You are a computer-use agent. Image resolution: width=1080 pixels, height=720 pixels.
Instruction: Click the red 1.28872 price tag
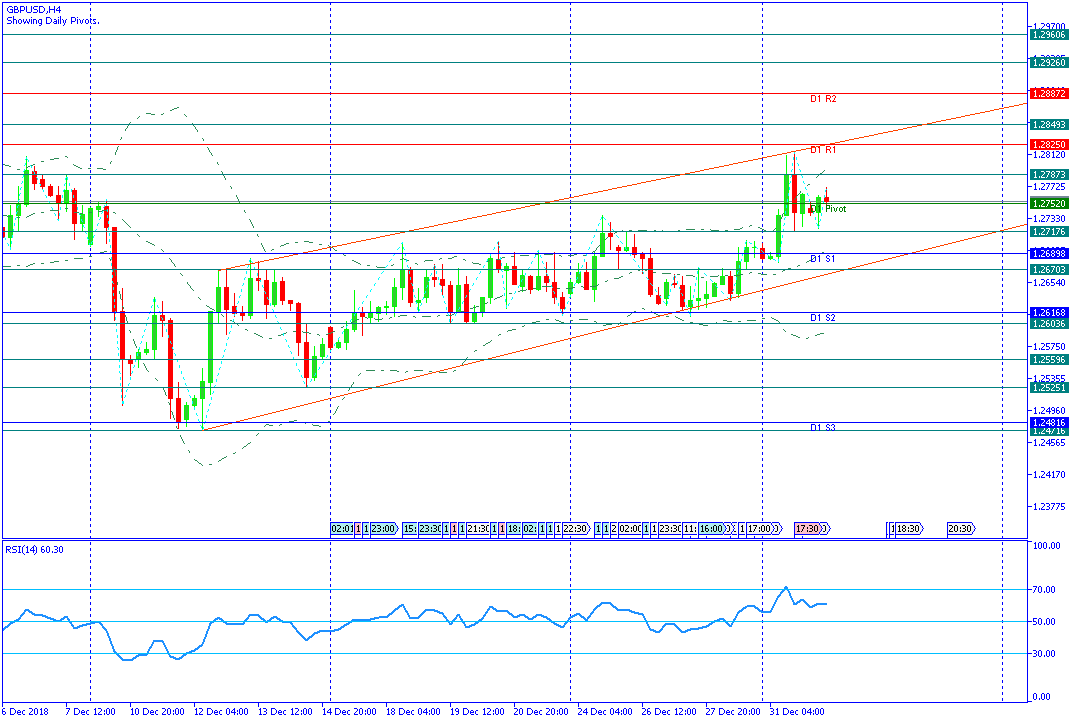[x=1049, y=94]
